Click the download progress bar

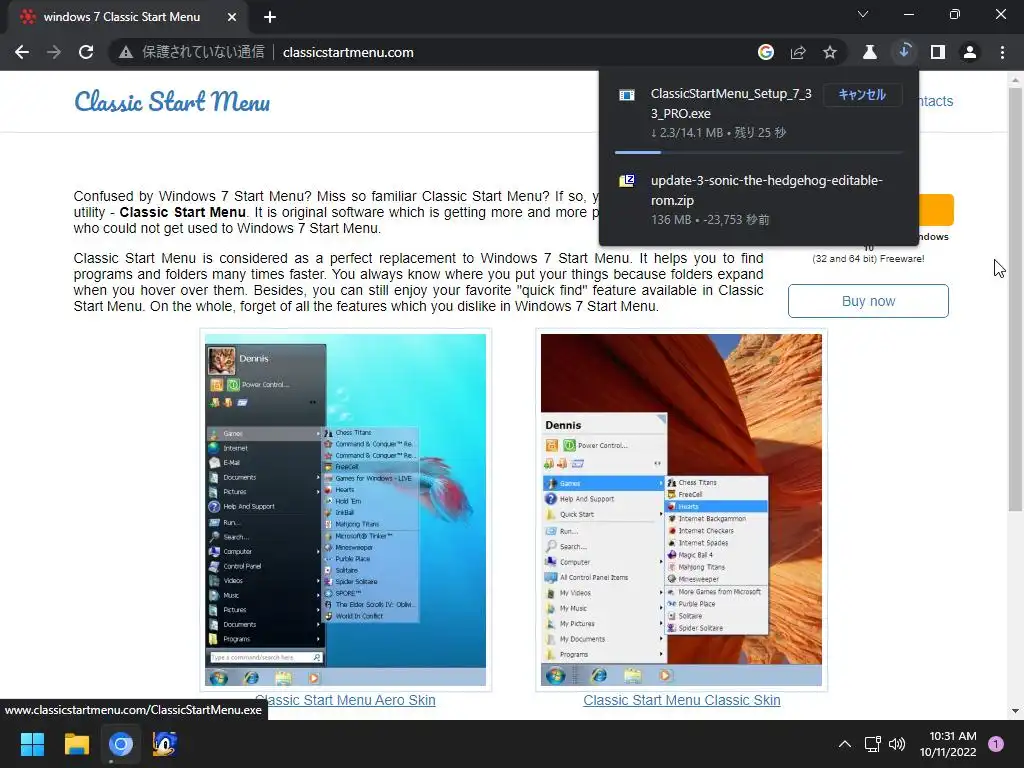[x=758, y=152]
